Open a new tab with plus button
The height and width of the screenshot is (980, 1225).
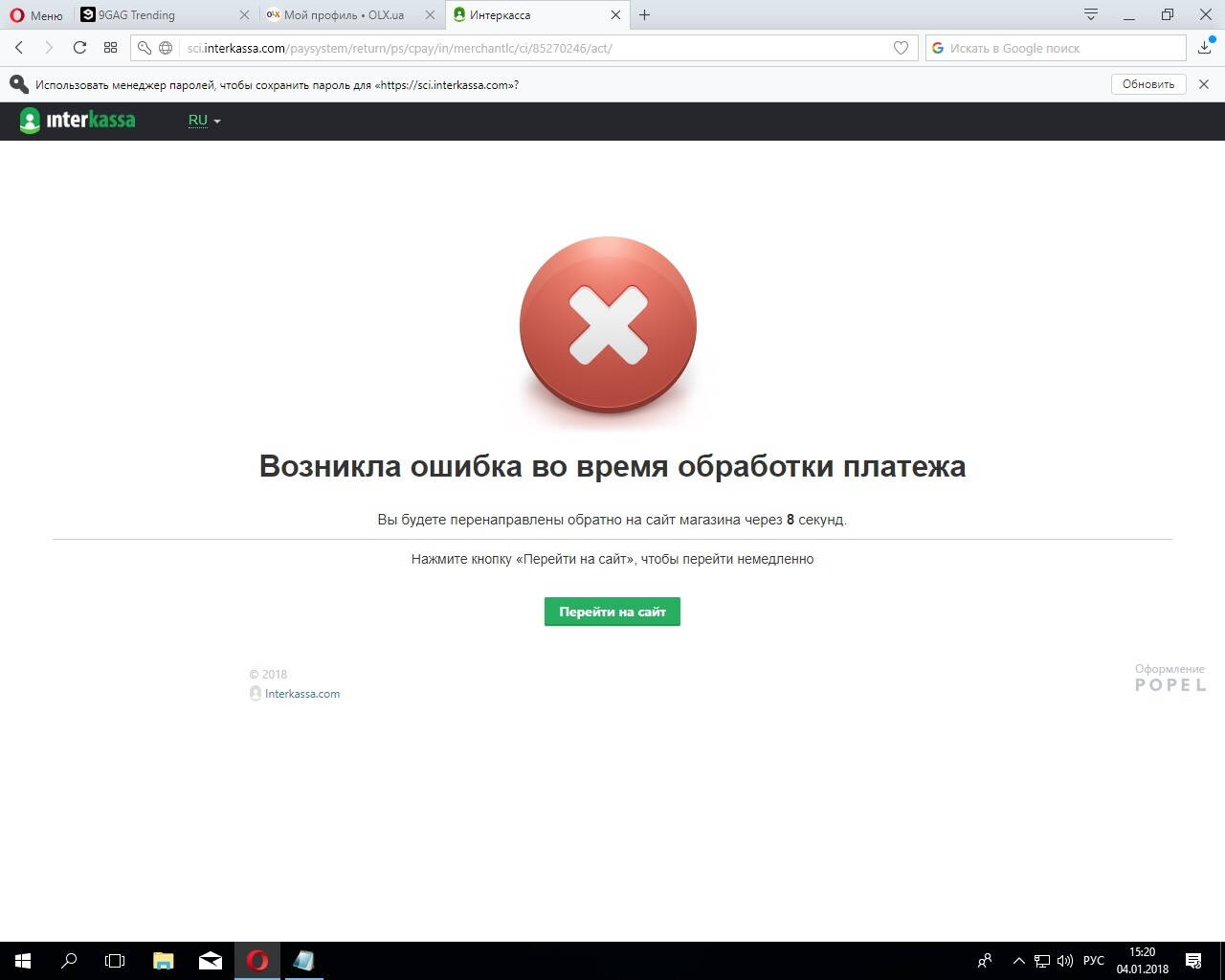coord(644,15)
